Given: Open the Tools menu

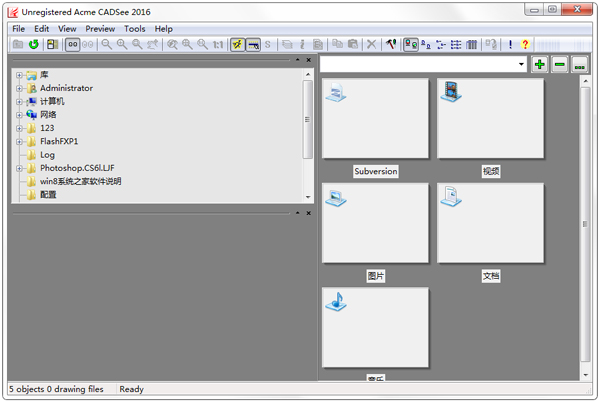Looking at the screenshot, I should click(x=135, y=29).
